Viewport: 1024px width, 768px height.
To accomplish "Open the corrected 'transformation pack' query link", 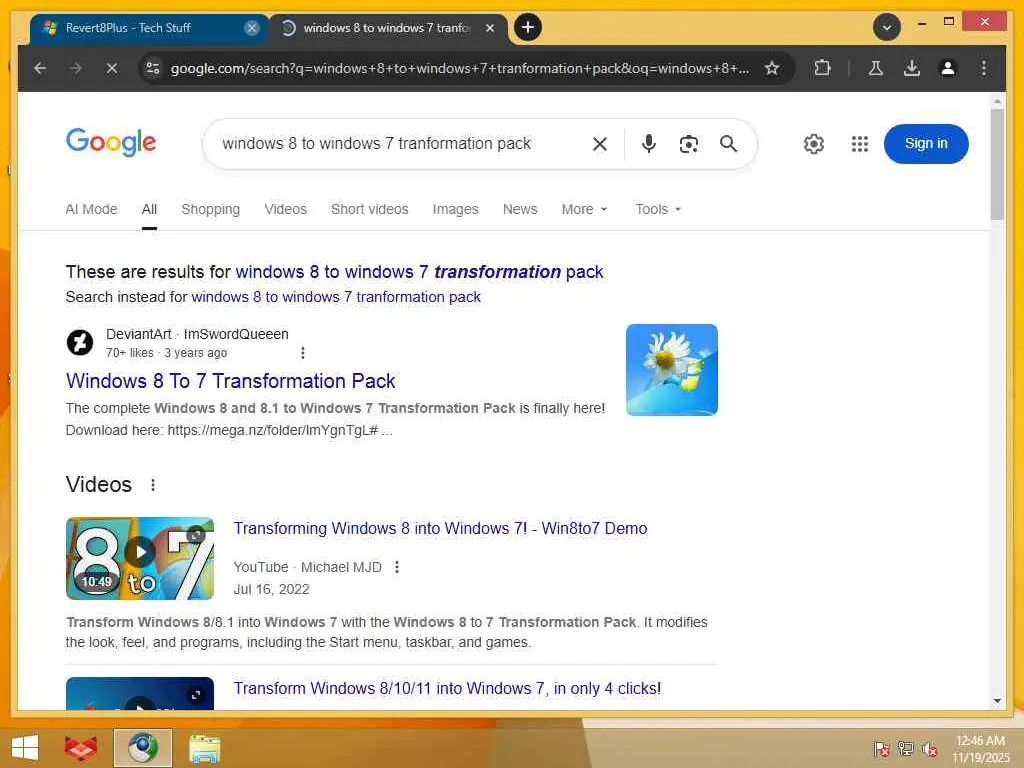I will (x=419, y=272).
